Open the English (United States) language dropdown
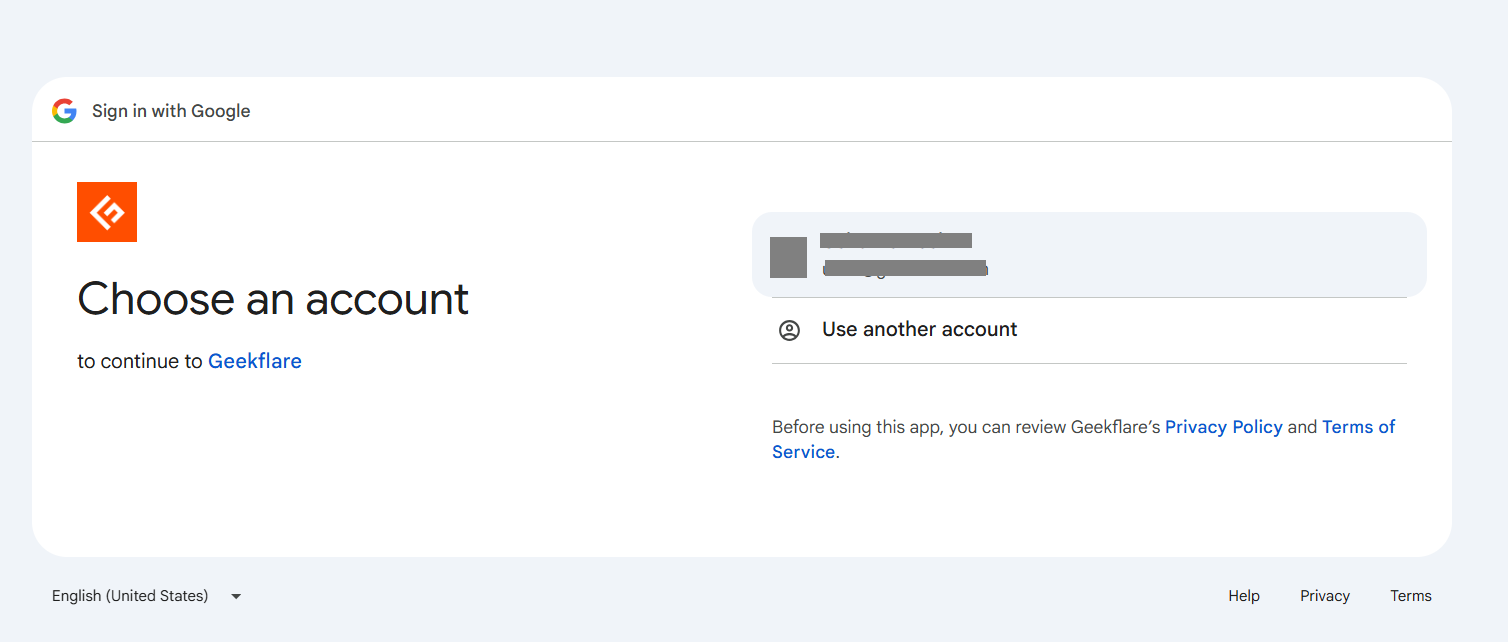The height and width of the screenshot is (642, 1508). click(x=147, y=596)
